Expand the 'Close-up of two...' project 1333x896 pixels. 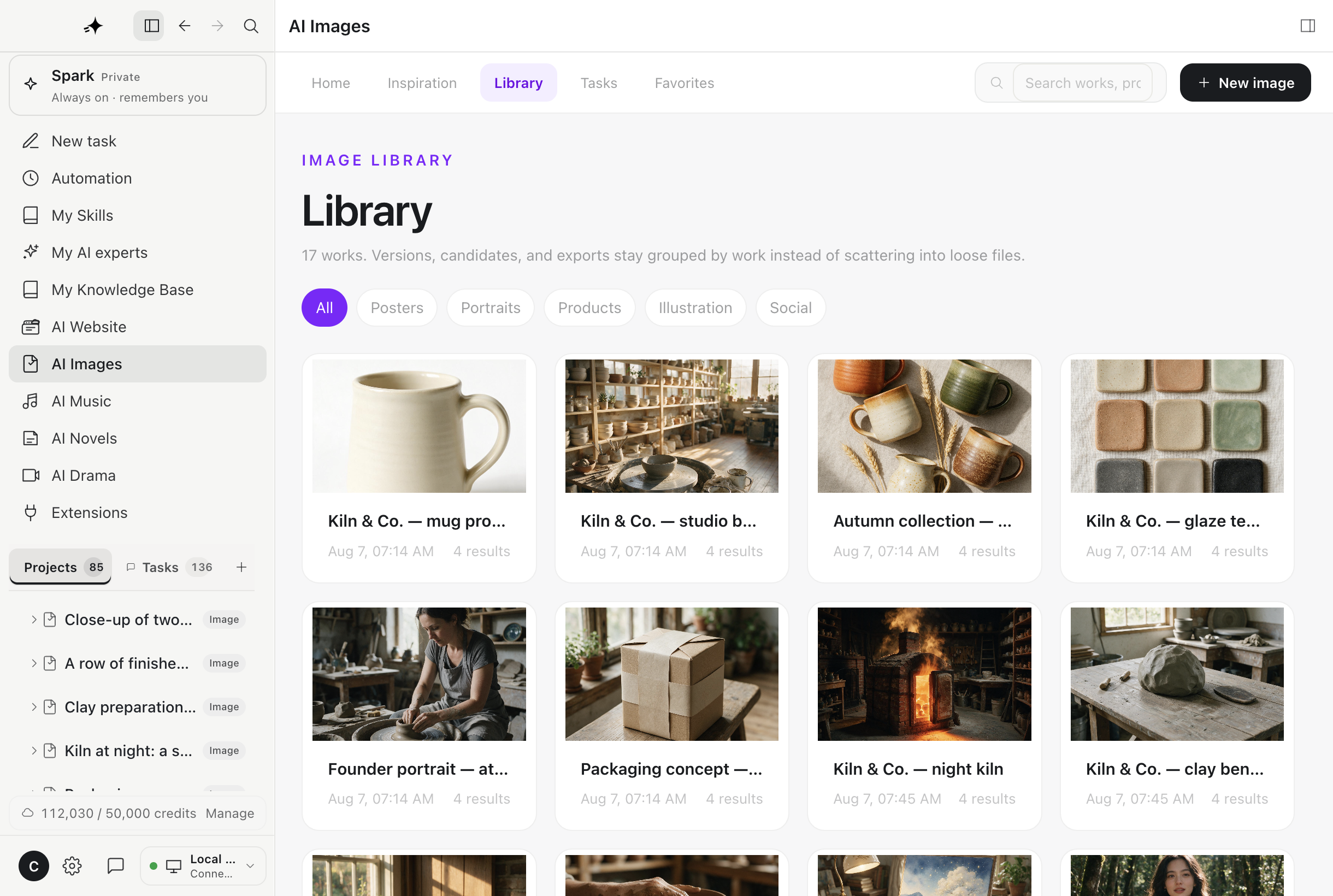(34, 620)
